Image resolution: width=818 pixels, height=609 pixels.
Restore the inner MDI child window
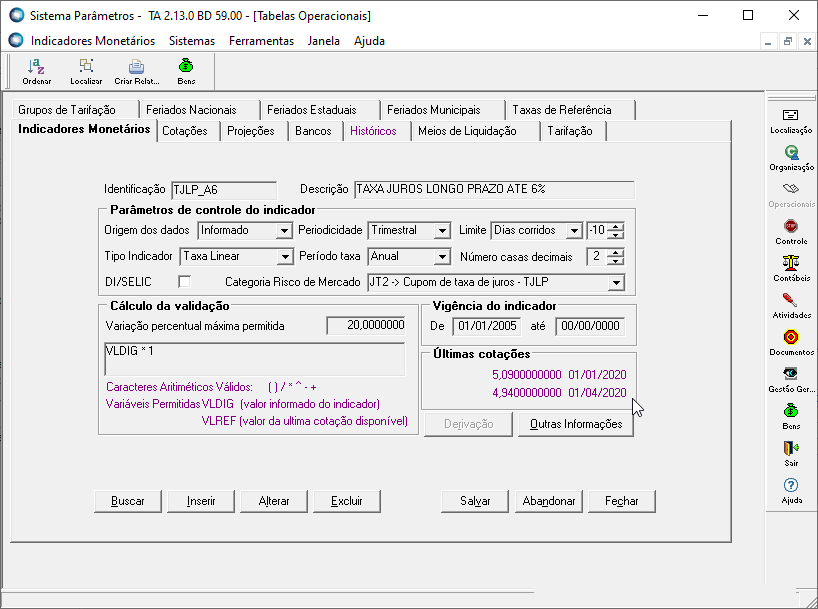[788, 41]
